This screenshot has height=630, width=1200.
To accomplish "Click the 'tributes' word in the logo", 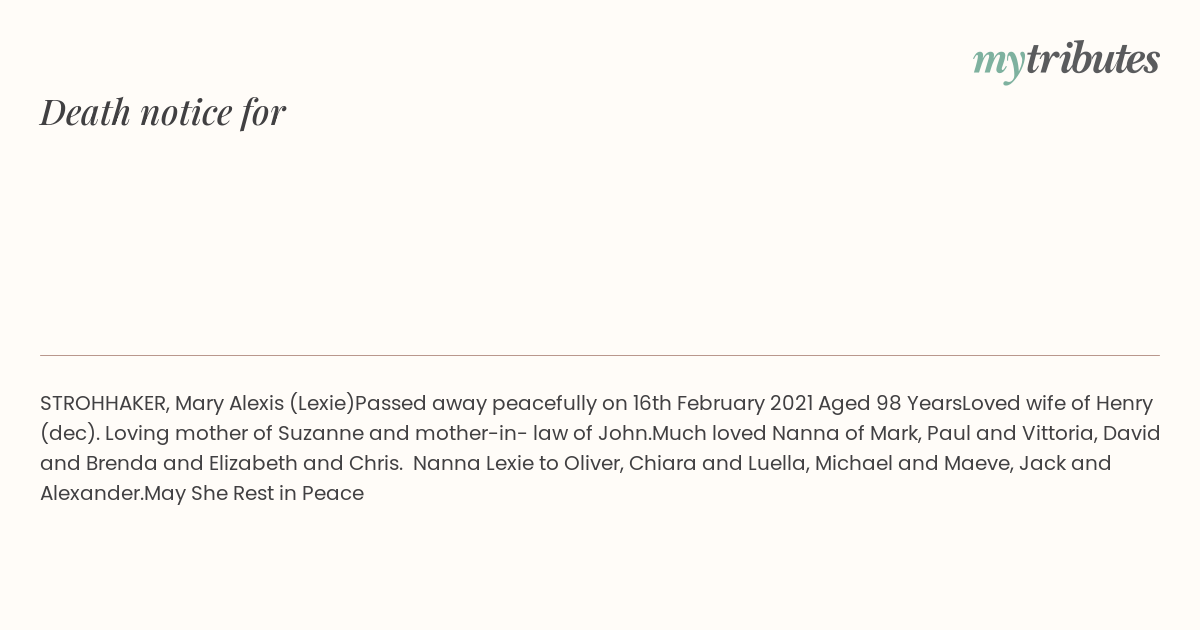I will (1093, 58).
